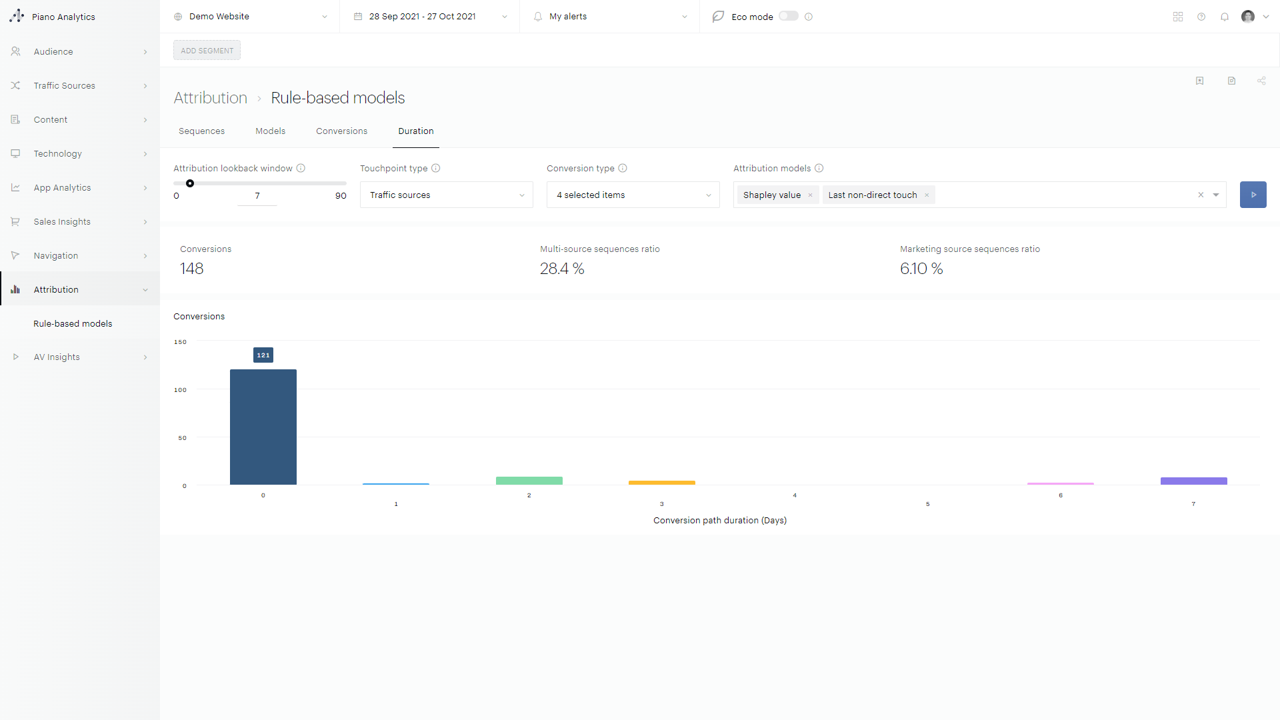Image resolution: width=1280 pixels, height=720 pixels.
Task: Open the notifications bell in top right
Action: point(1224,17)
